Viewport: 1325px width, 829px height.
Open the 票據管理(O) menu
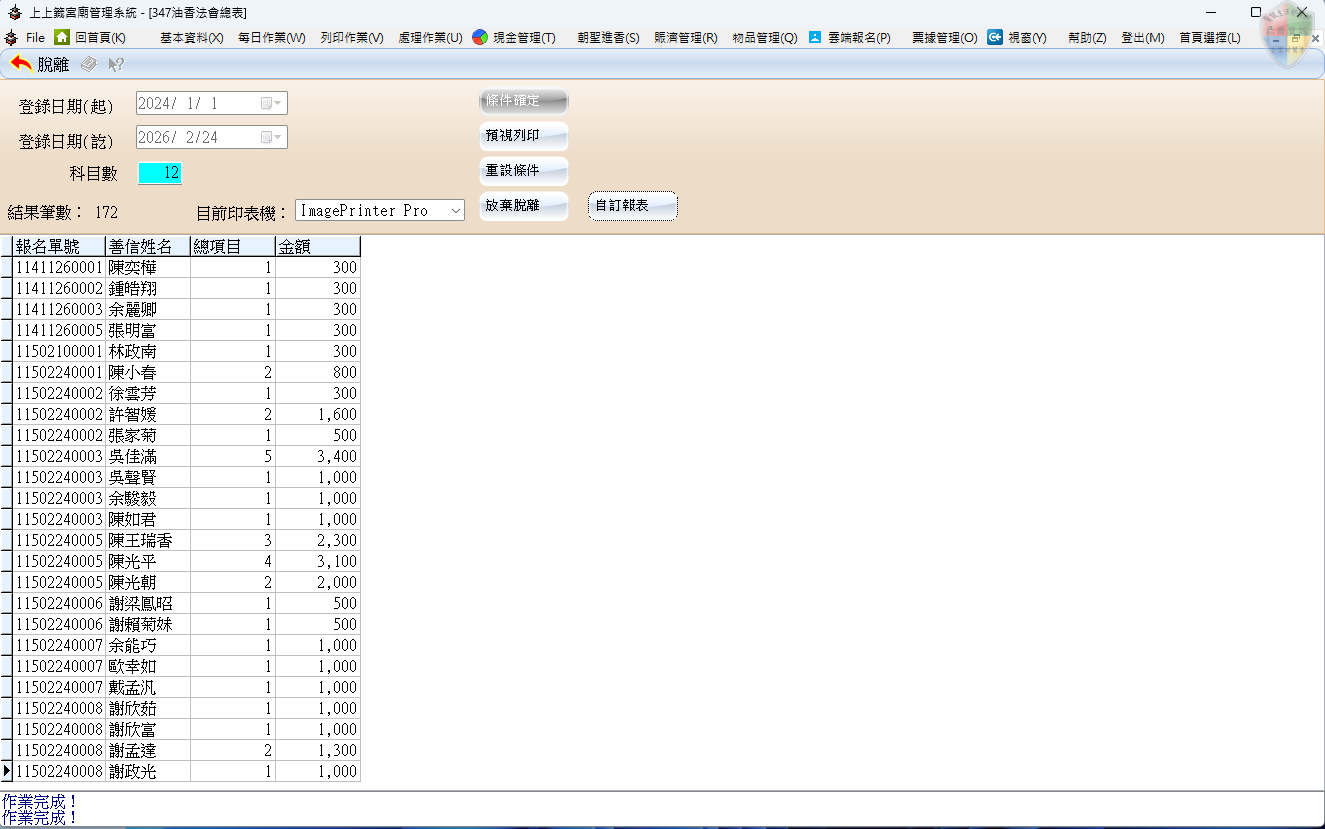pyautogui.click(x=944, y=38)
